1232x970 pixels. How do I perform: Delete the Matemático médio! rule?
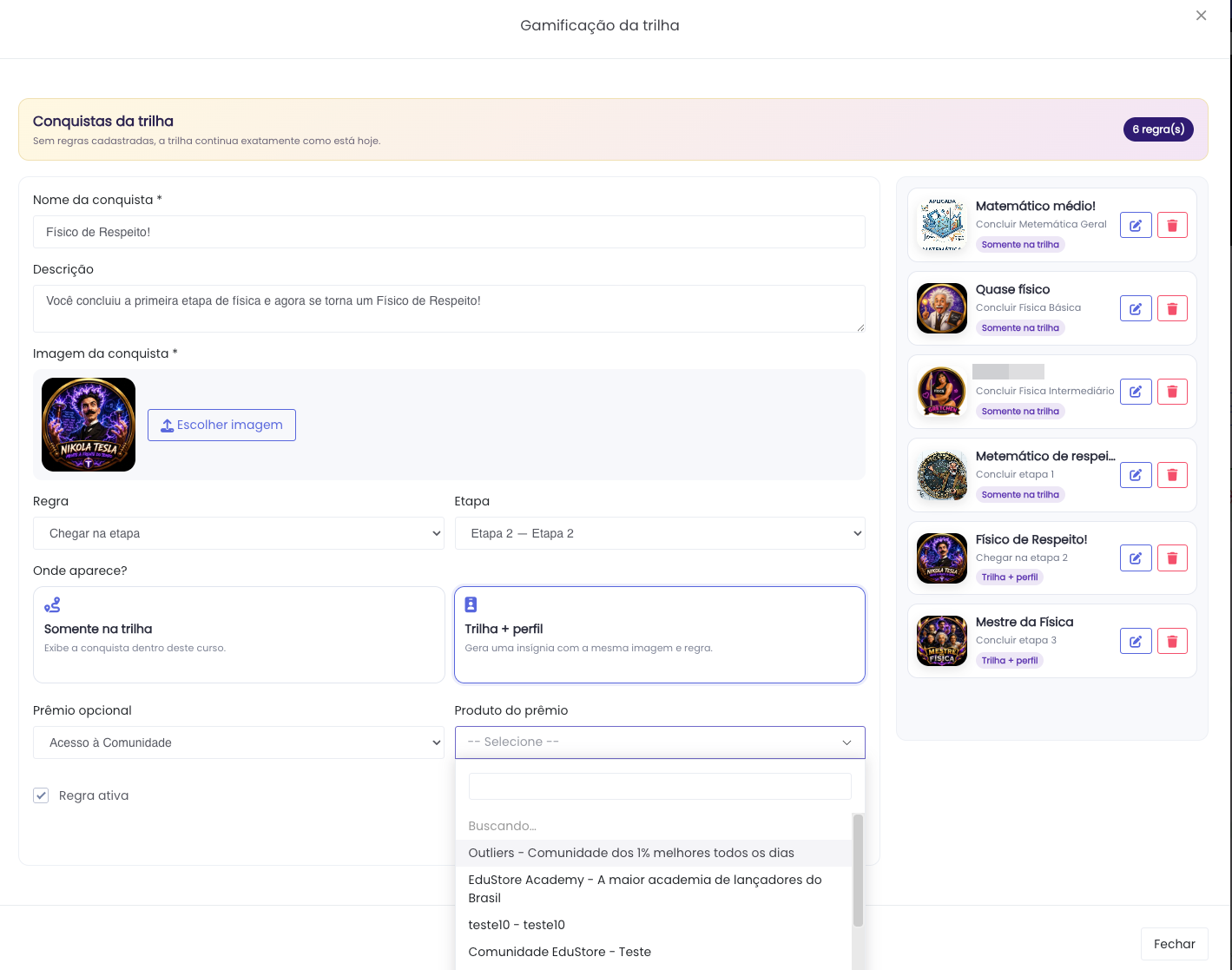pos(1172,225)
